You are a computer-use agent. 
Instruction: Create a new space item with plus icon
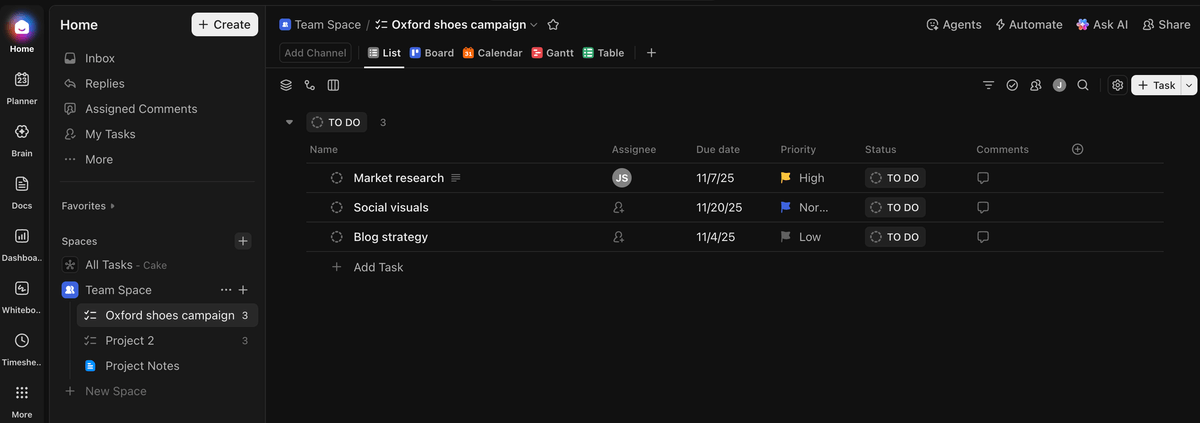click(x=243, y=241)
